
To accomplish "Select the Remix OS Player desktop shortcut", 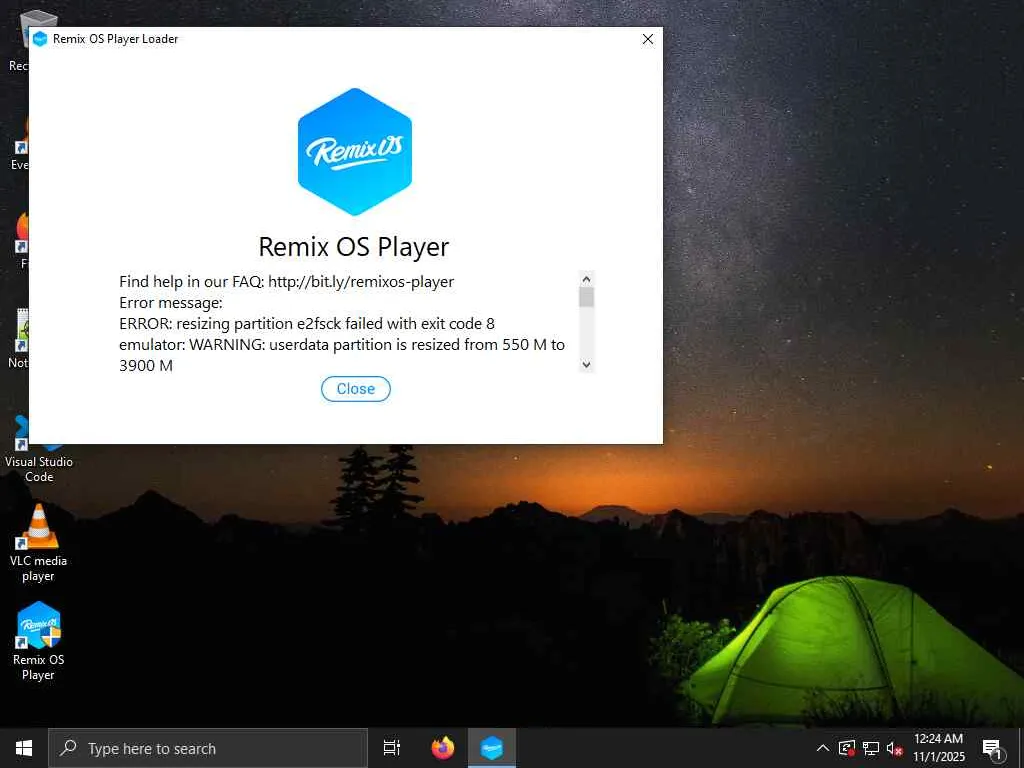I will tap(39, 641).
